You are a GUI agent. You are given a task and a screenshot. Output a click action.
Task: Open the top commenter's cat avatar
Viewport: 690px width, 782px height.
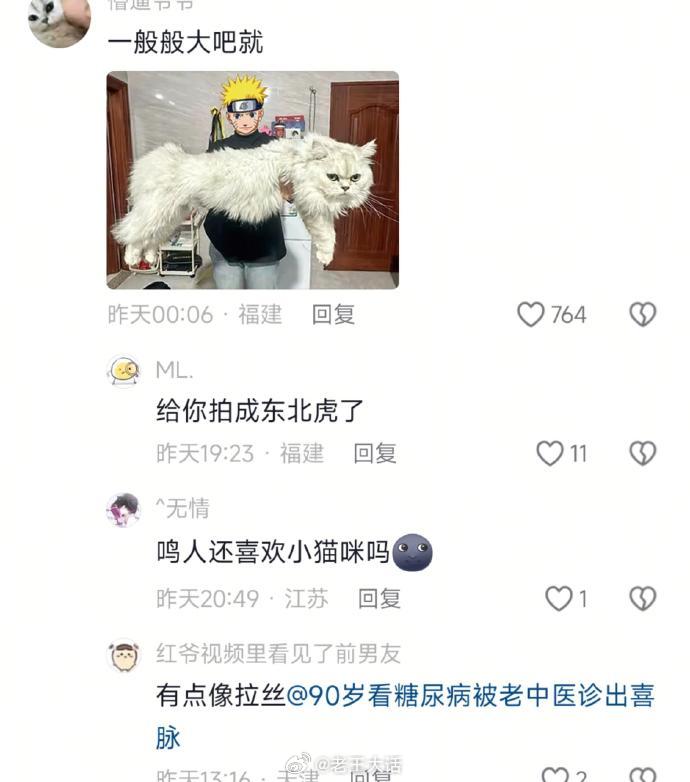pos(59,19)
